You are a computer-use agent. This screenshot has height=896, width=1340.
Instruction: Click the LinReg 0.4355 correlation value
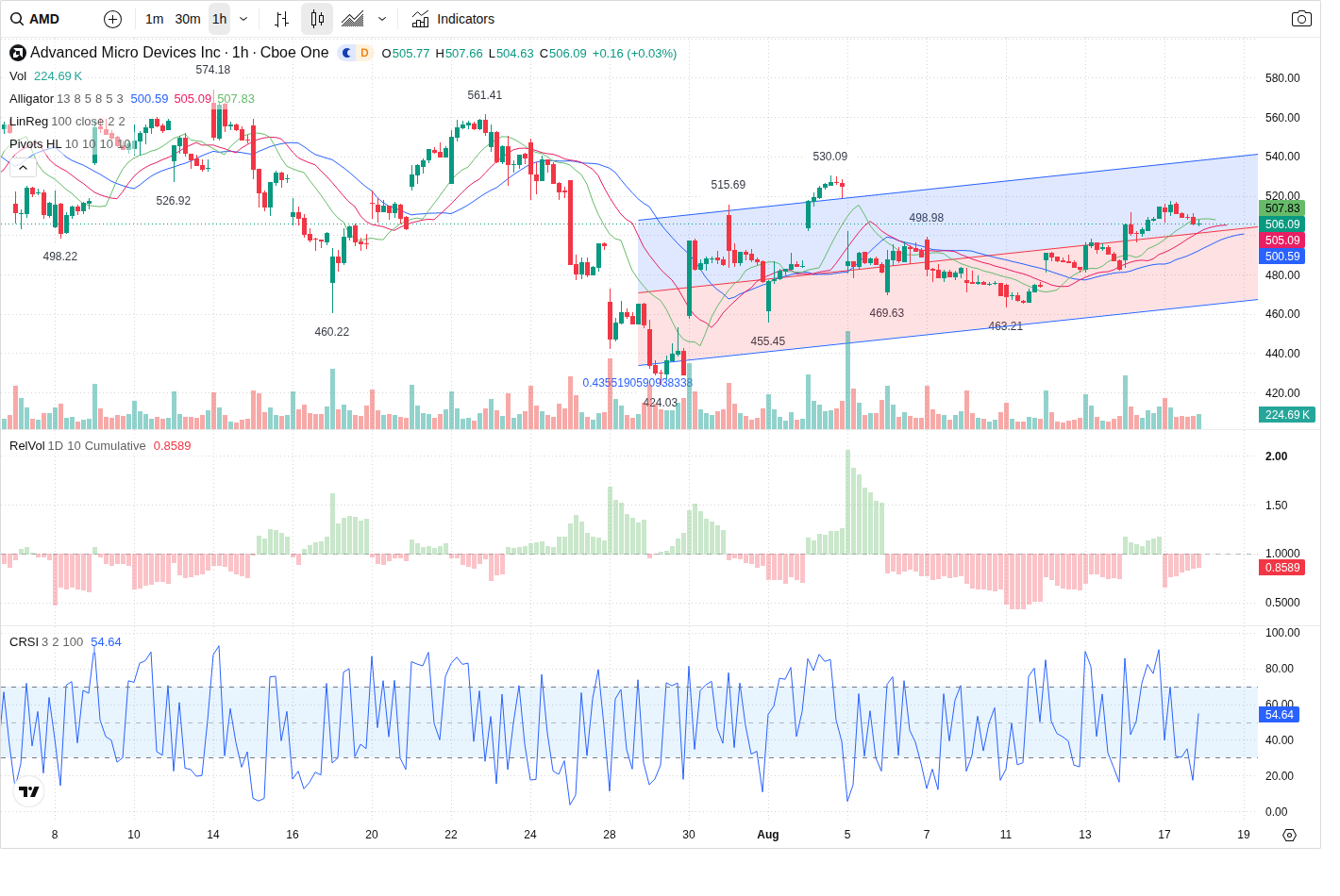tap(638, 383)
